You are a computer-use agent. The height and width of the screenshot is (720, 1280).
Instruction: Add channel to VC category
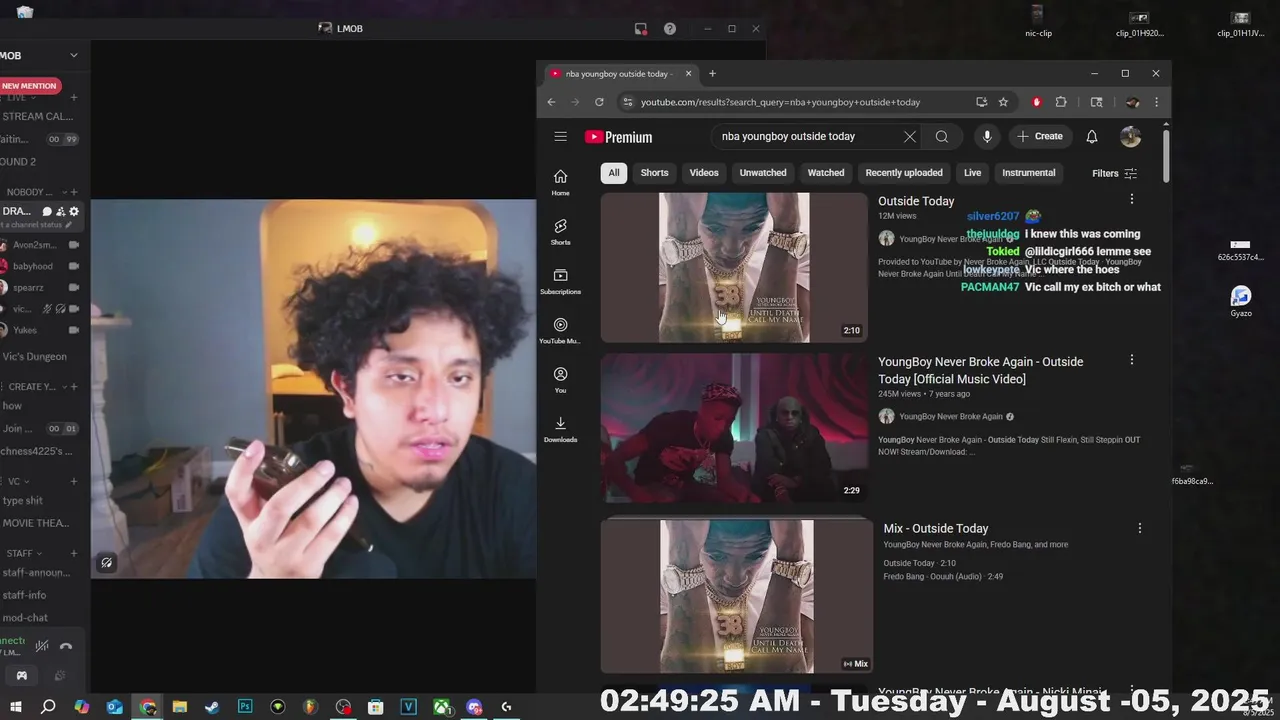tap(74, 481)
